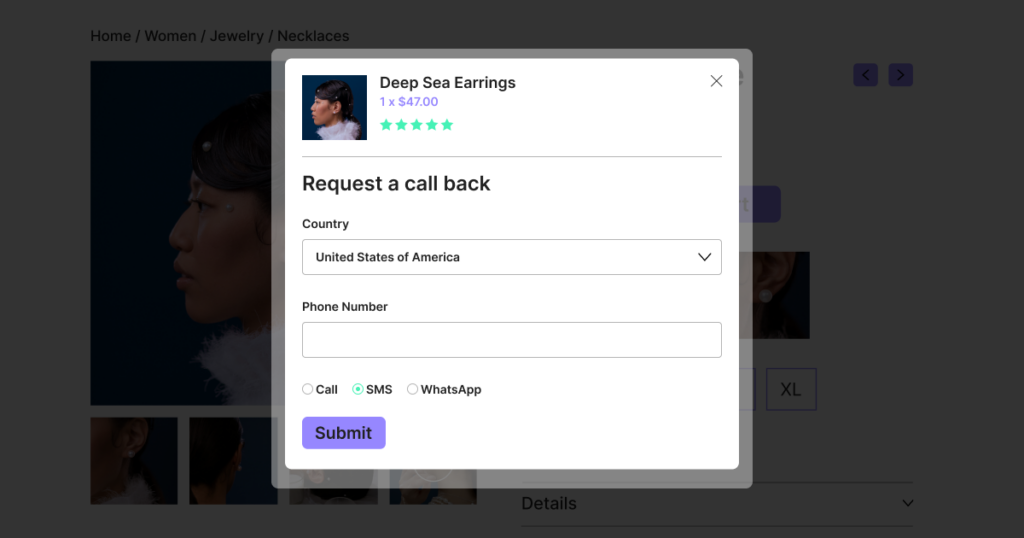Go to next product arrow
This screenshot has height=538, width=1024.
901,75
